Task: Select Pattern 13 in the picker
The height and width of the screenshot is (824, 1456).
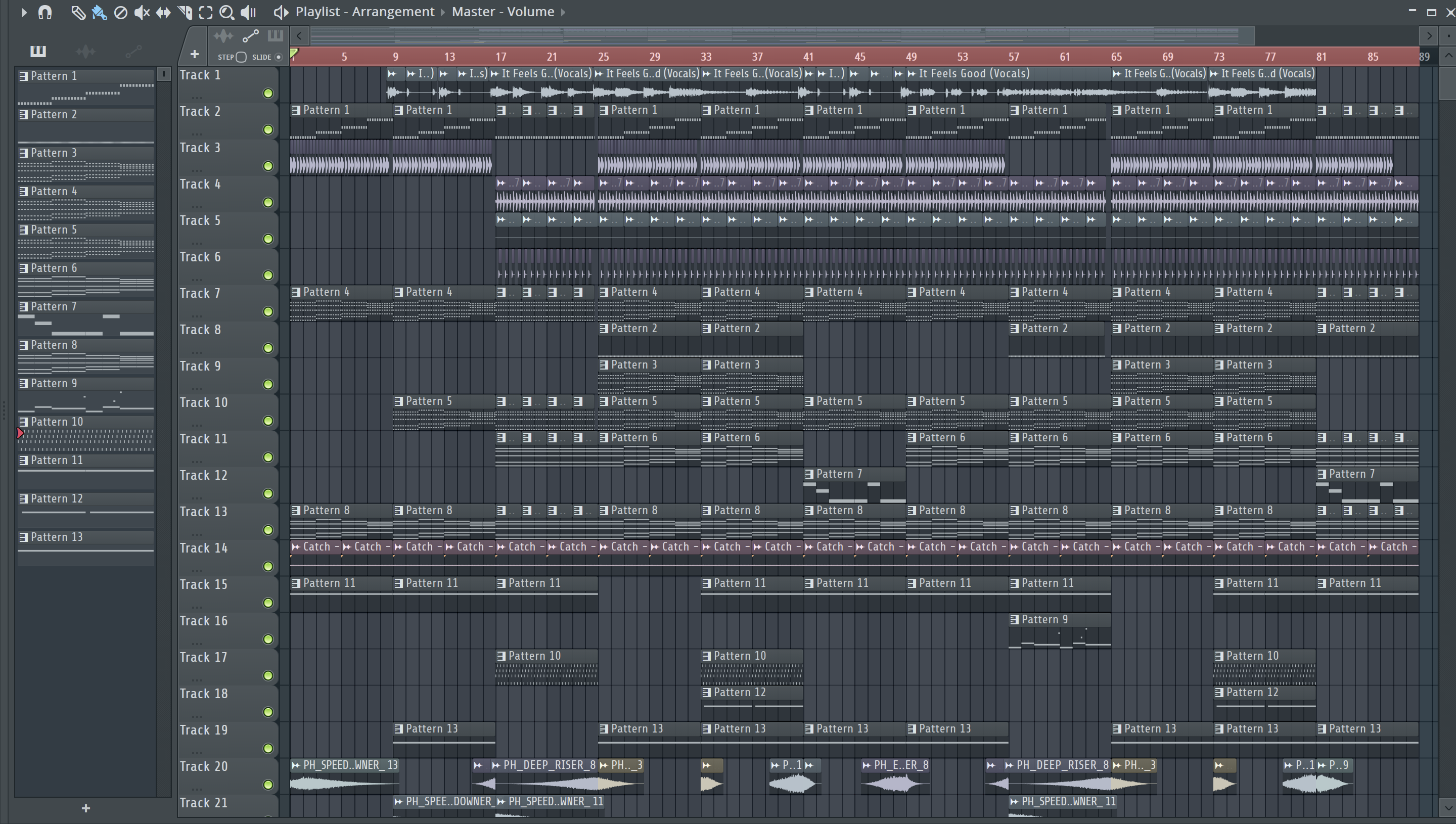Action: pyautogui.click(x=85, y=550)
